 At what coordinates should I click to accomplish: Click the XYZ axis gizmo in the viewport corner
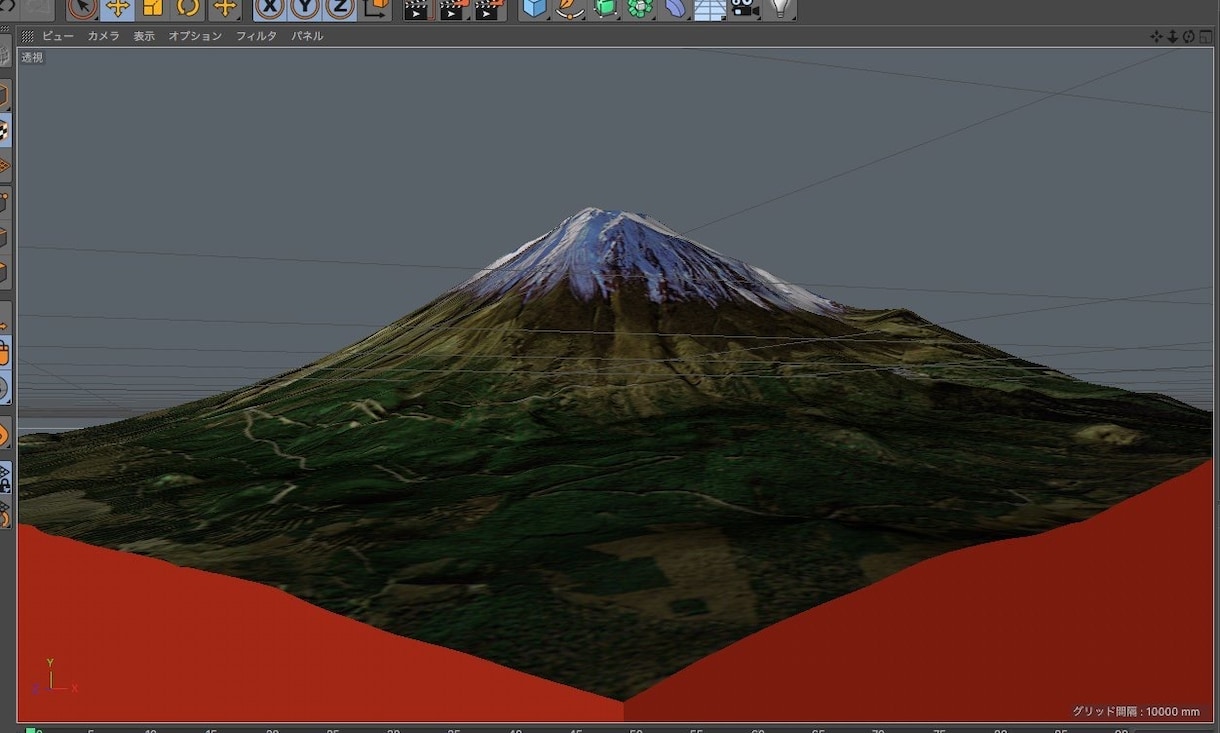[x=52, y=678]
